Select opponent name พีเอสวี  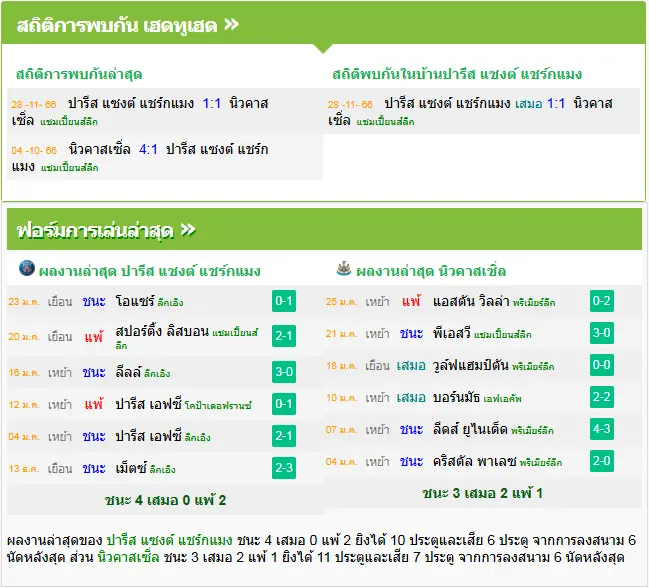pos(452,333)
